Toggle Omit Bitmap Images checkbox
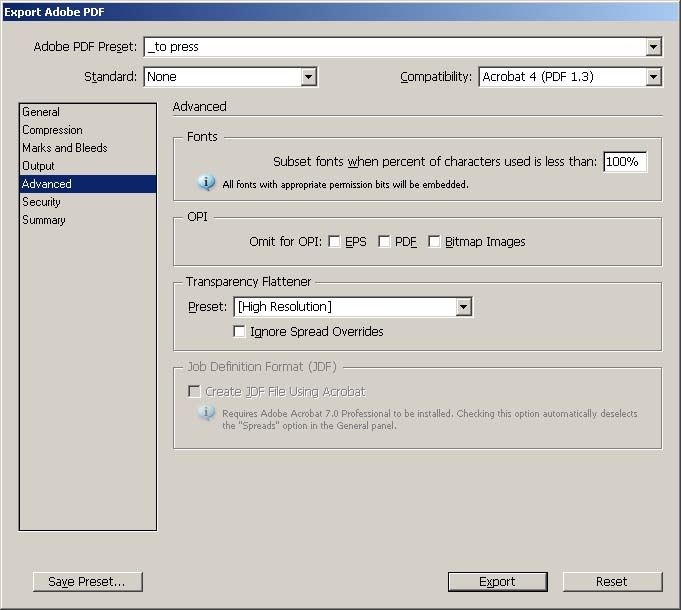The image size is (681, 610). click(434, 241)
